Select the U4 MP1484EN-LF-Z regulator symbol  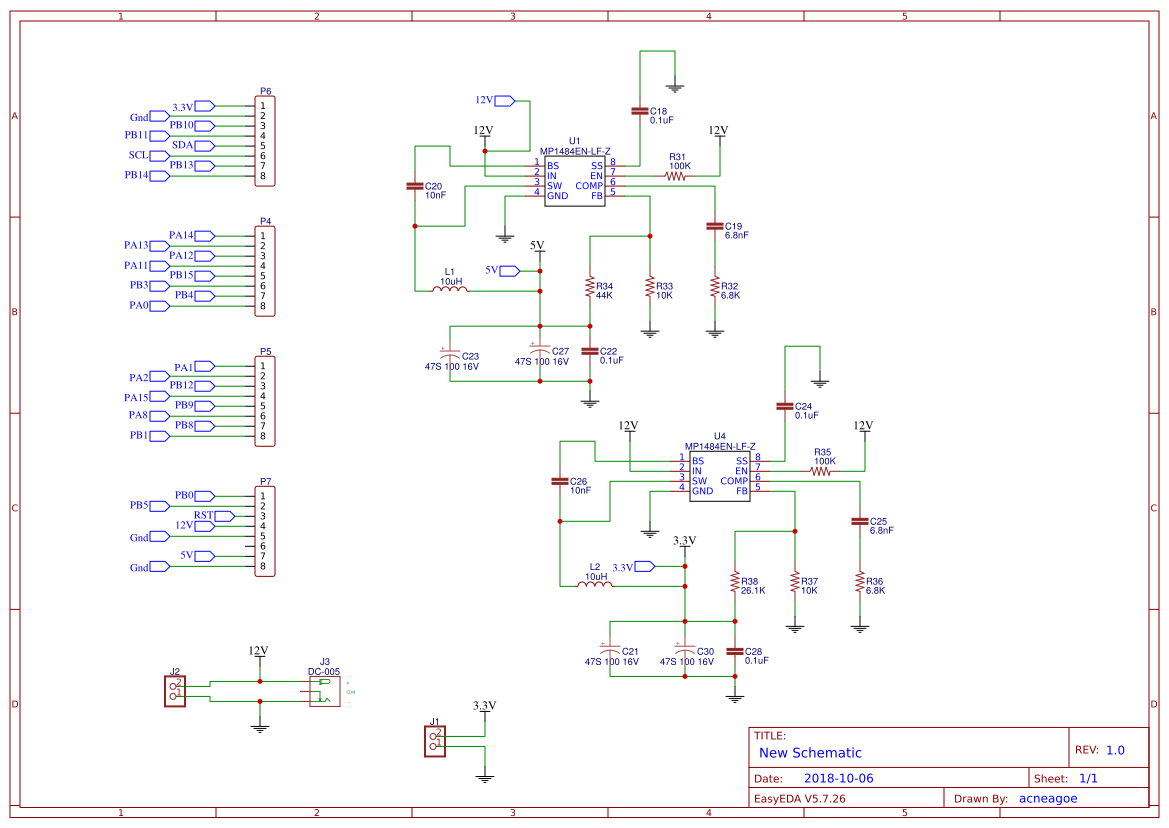click(718, 475)
